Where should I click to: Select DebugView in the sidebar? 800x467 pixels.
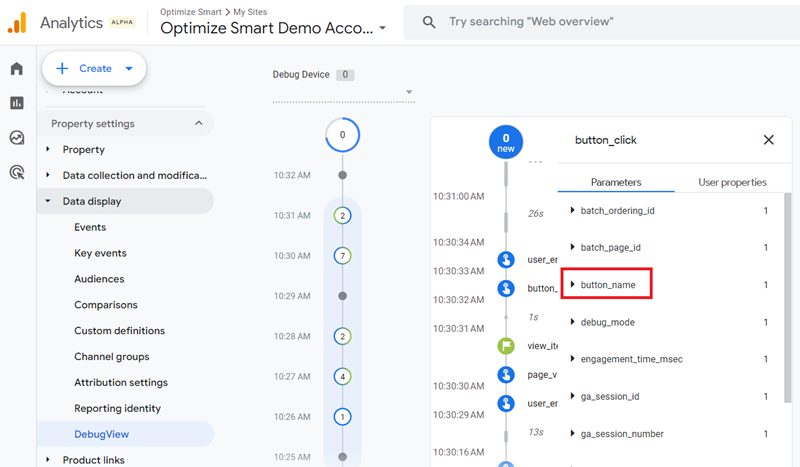click(x=126, y=434)
